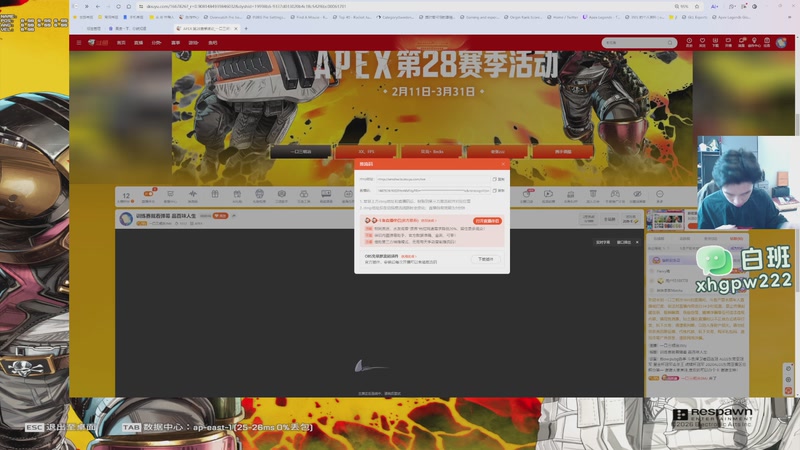Go back with the browser back arrow
Image resolution: width=800 pixels, height=450 pixels.
(97, 7)
